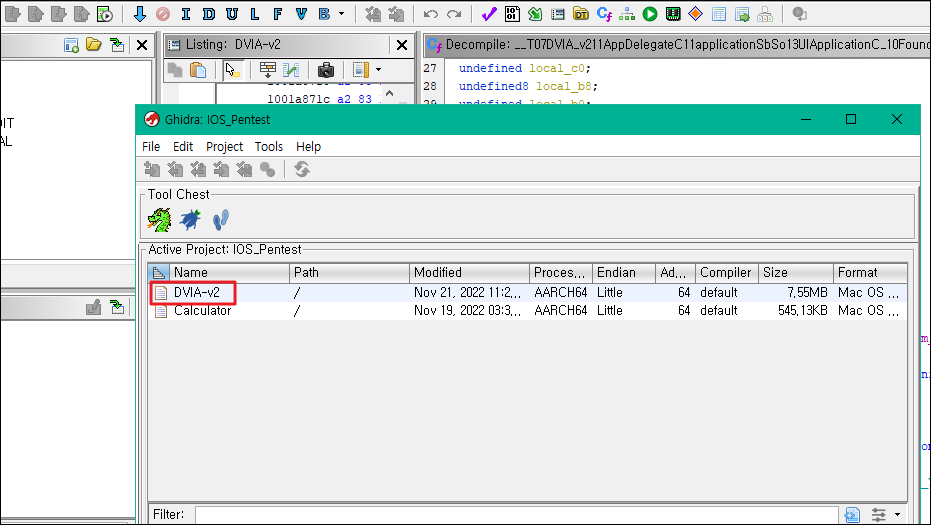Screen dimensions: 931x525
Task: Toggle navigate by Label (L) button
Action: 255,14
